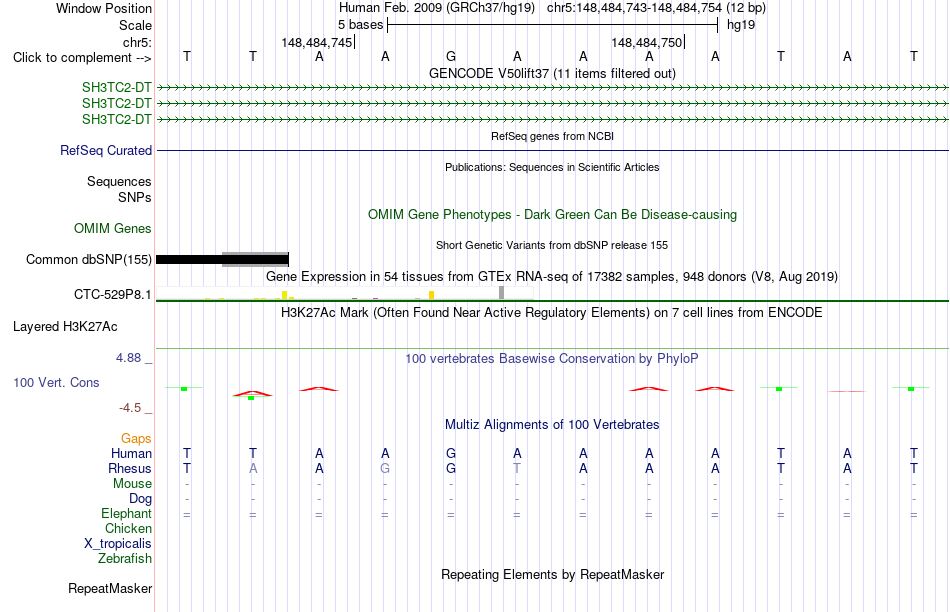Screen dimensions: 950x612
Task: Click the gray bar in the GTEx expression graph
Action: (501, 293)
